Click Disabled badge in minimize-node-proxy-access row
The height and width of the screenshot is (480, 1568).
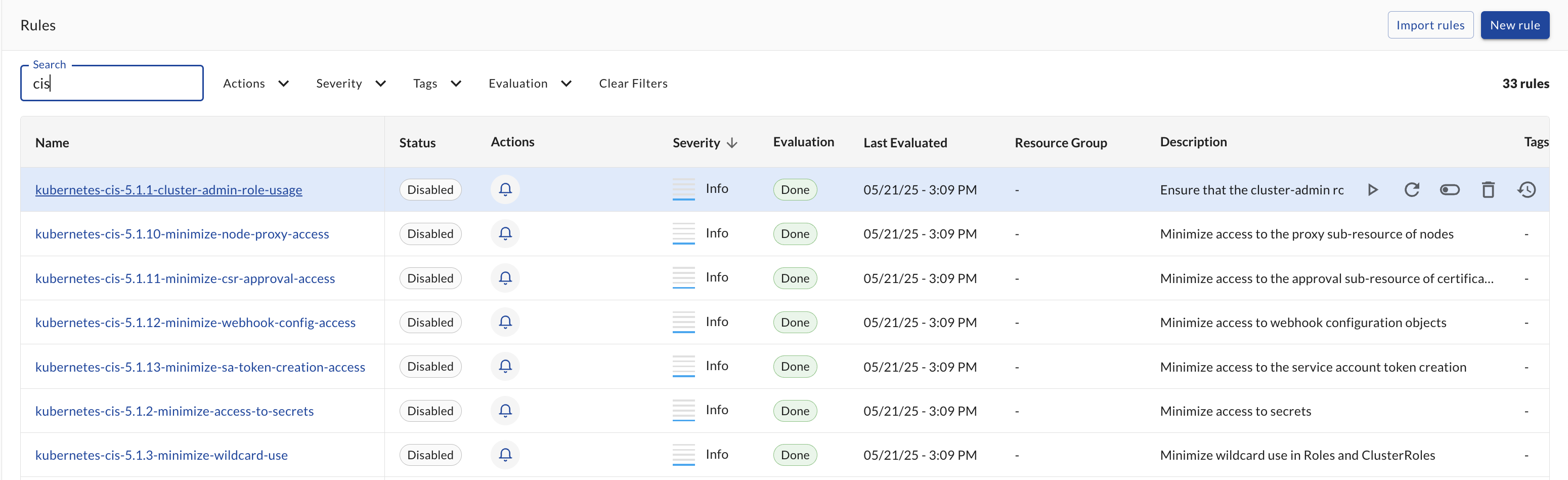pyautogui.click(x=430, y=233)
